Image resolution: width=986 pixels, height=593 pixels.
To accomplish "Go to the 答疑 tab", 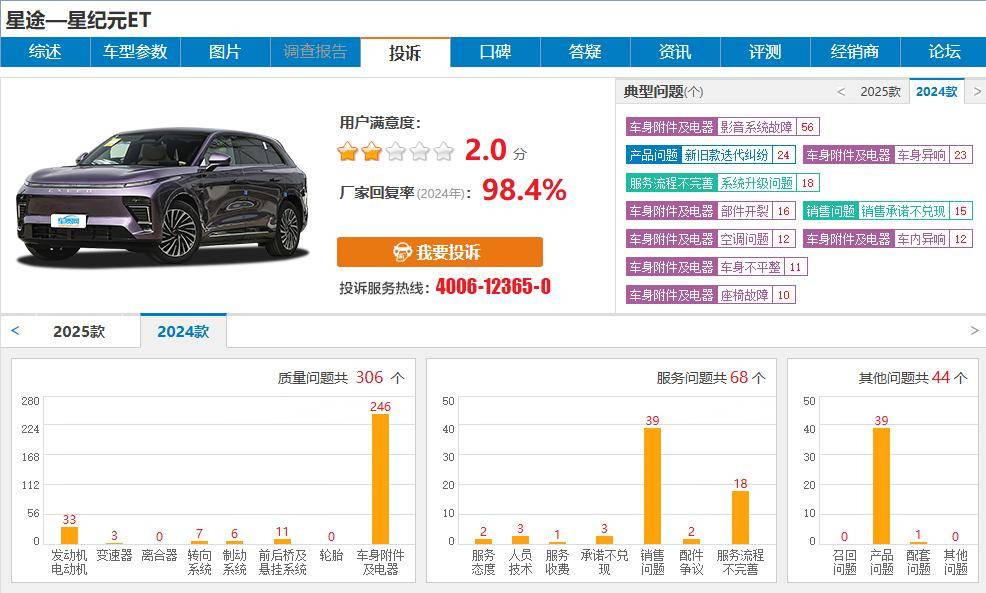I will [585, 52].
